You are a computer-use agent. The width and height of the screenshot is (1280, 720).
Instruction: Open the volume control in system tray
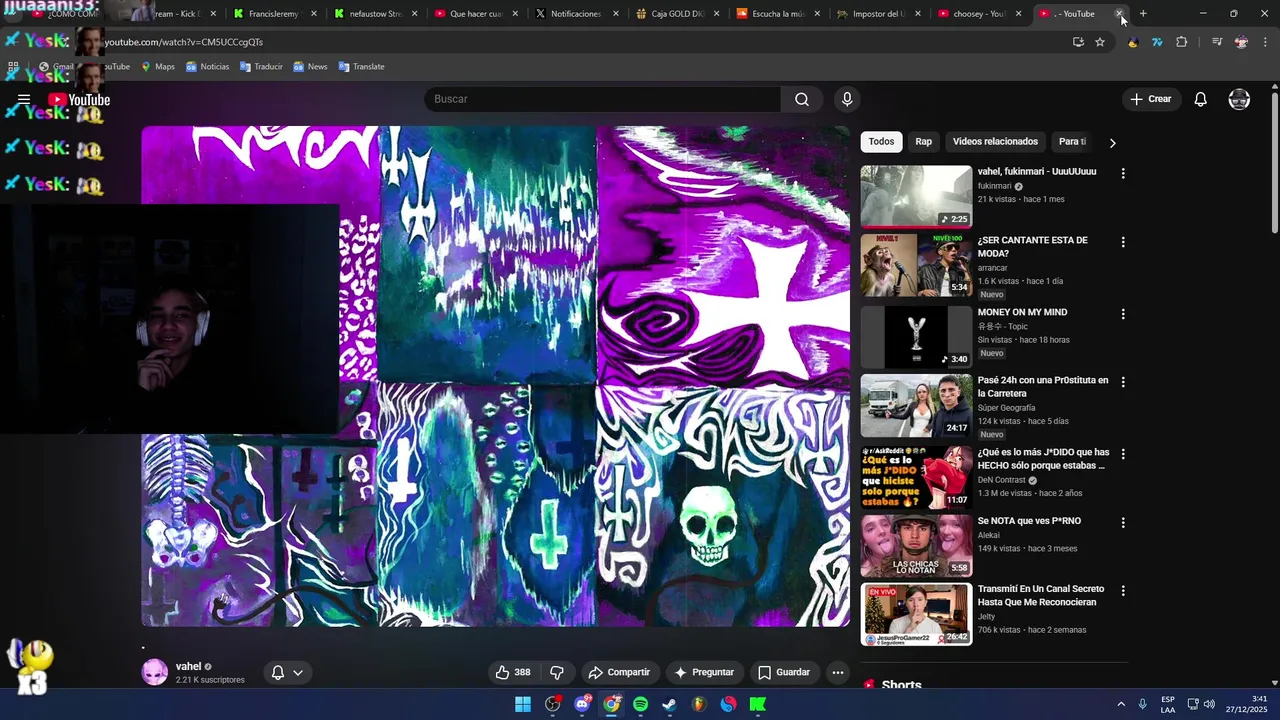(x=1209, y=704)
